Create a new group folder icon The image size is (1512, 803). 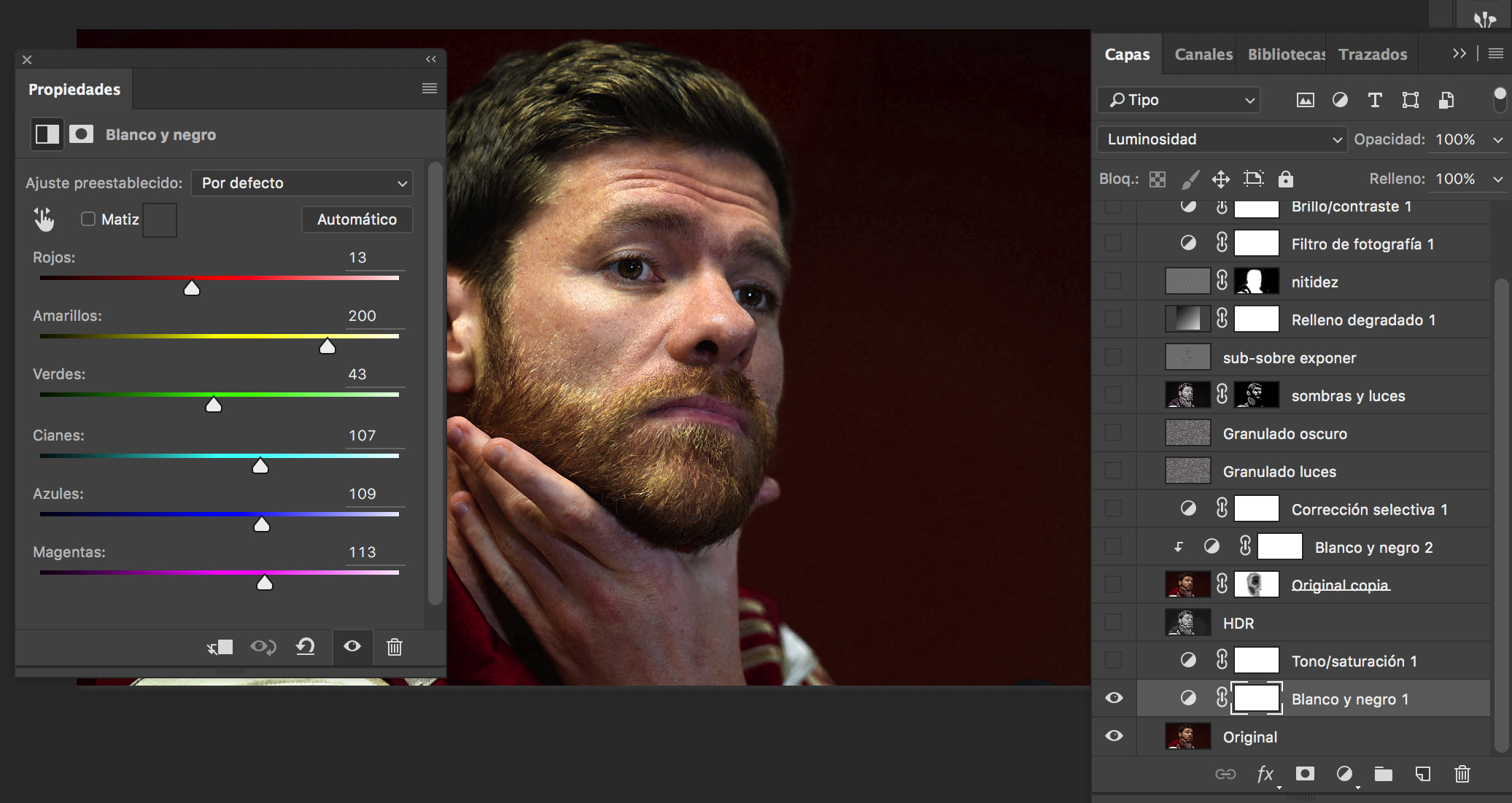pyautogui.click(x=1384, y=774)
